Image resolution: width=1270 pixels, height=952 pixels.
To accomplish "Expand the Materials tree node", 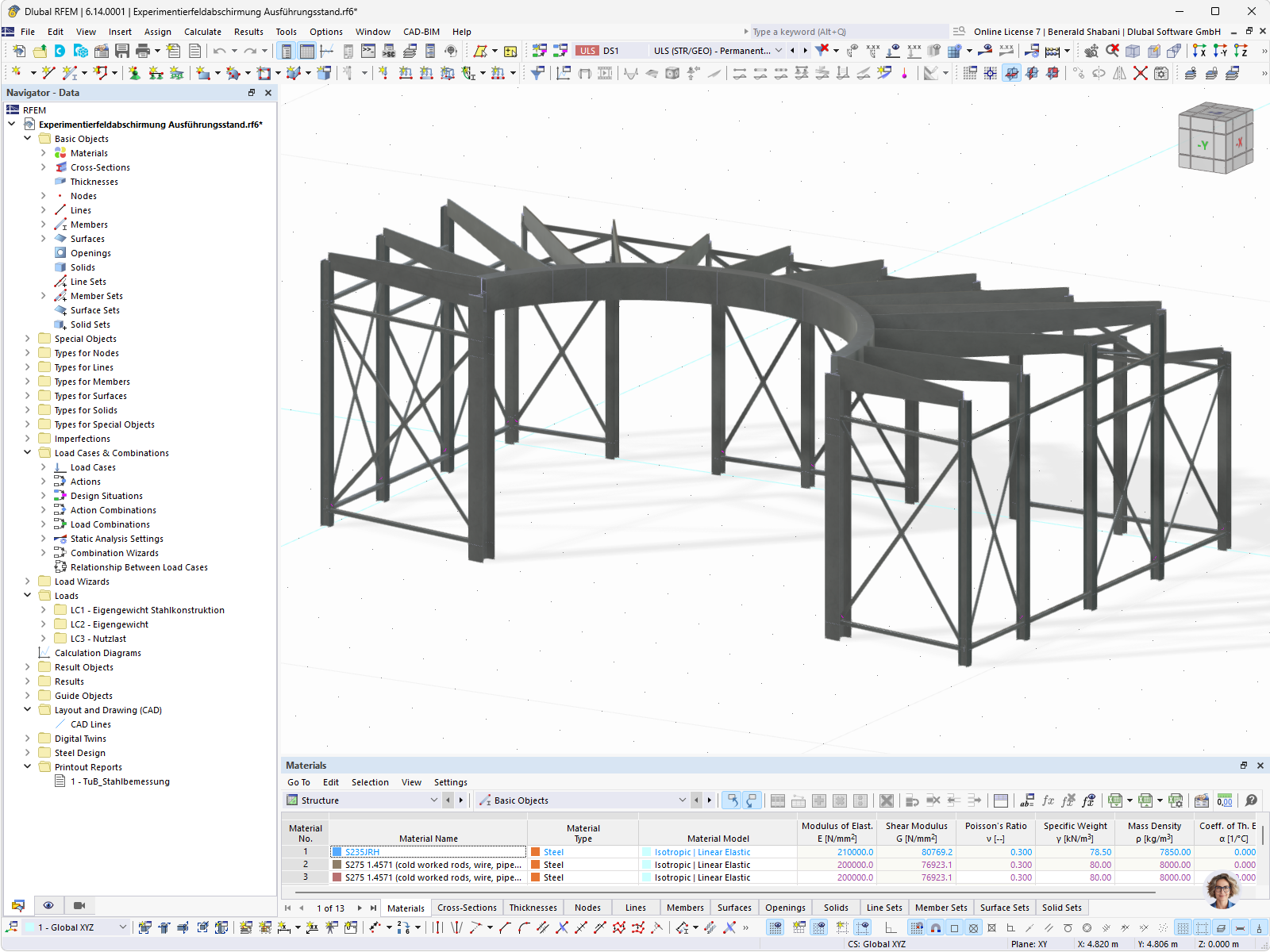I will coord(44,153).
